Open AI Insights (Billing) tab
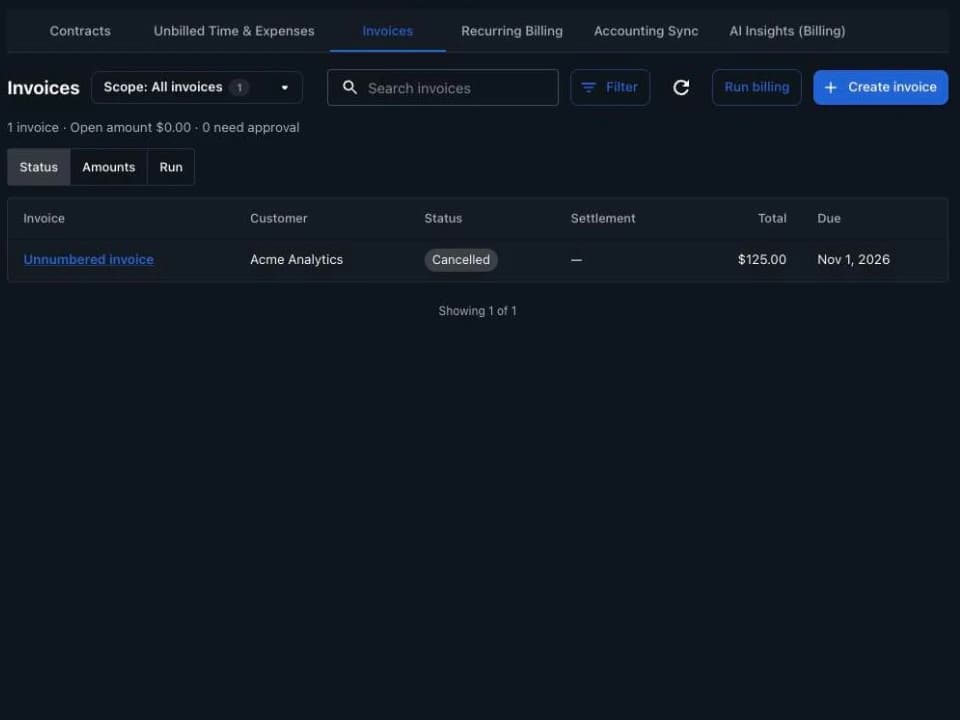The width and height of the screenshot is (960, 720). click(787, 31)
